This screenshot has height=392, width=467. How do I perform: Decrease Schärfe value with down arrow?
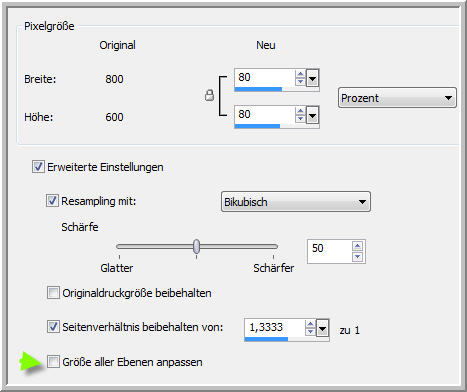coord(357,257)
